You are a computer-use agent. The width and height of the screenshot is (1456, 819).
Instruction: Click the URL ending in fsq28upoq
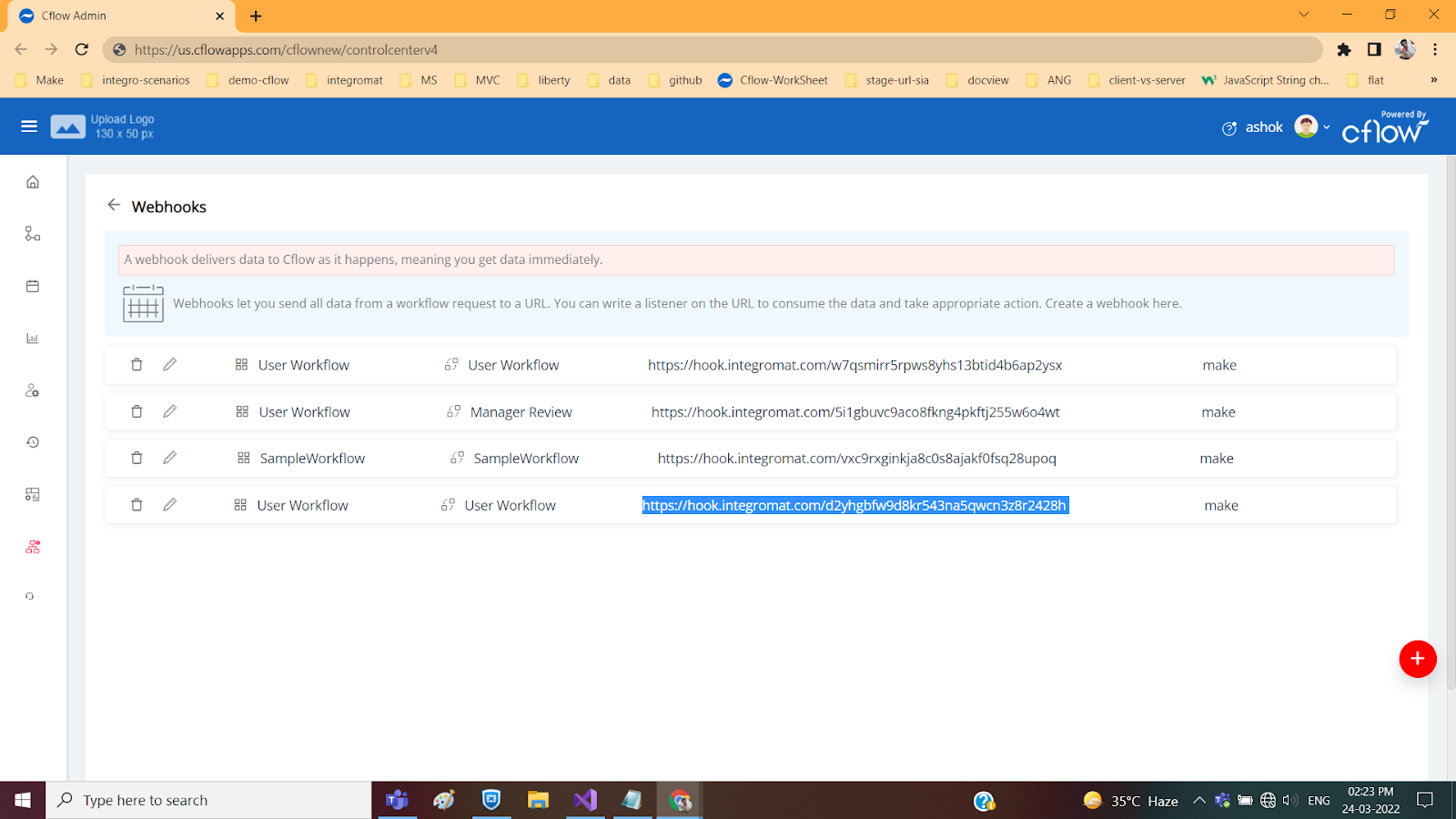pyautogui.click(x=857, y=459)
